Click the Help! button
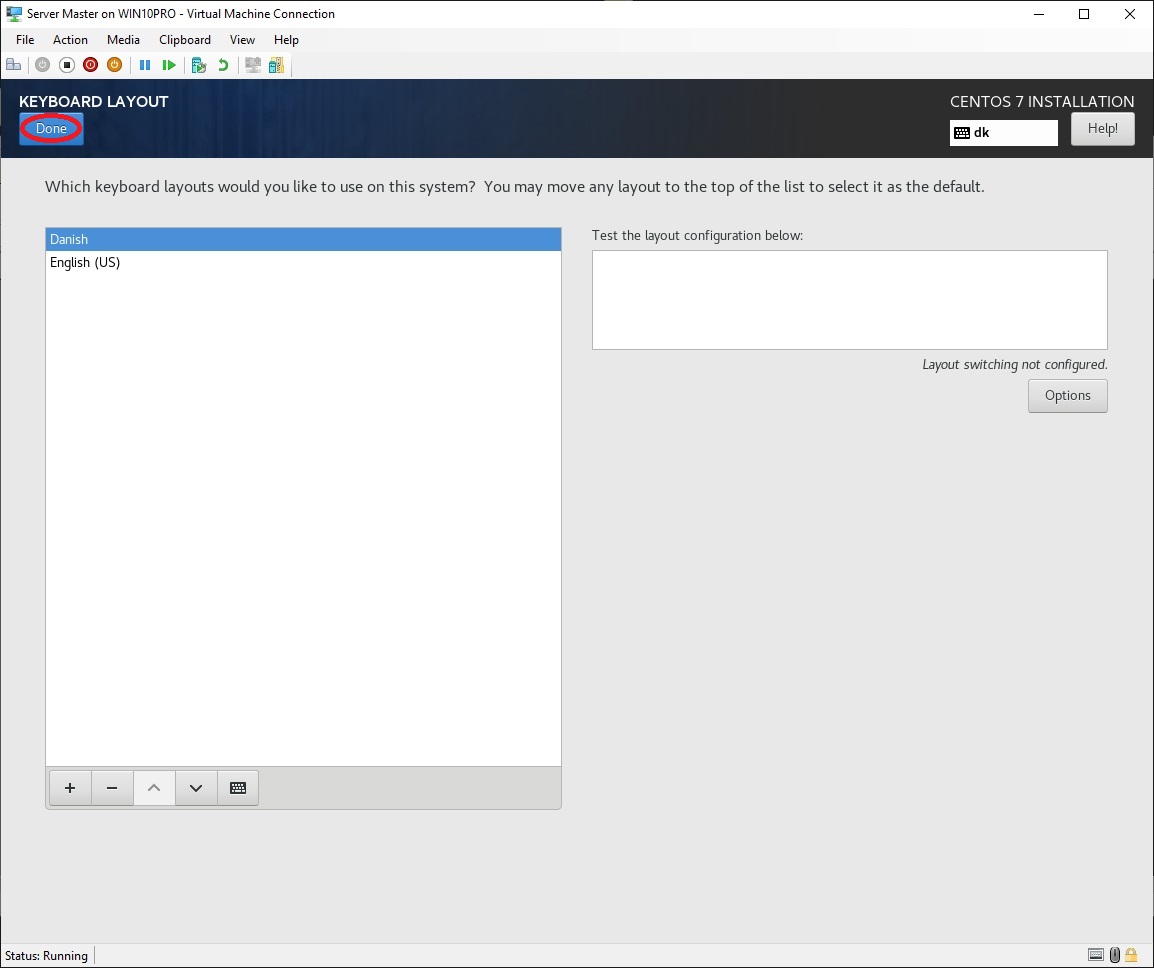1154x968 pixels. (1102, 129)
